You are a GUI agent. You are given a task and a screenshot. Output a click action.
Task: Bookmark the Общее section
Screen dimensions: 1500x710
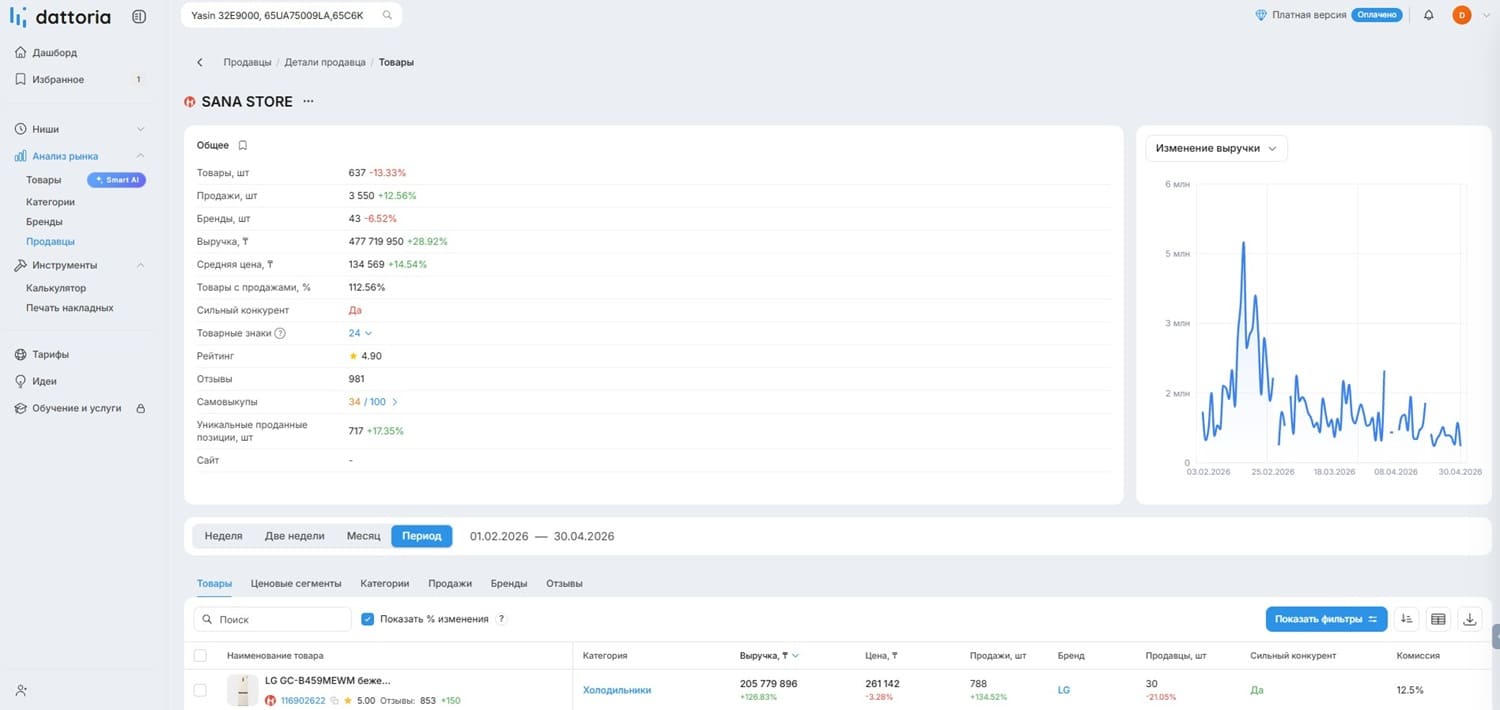(x=242, y=145)
